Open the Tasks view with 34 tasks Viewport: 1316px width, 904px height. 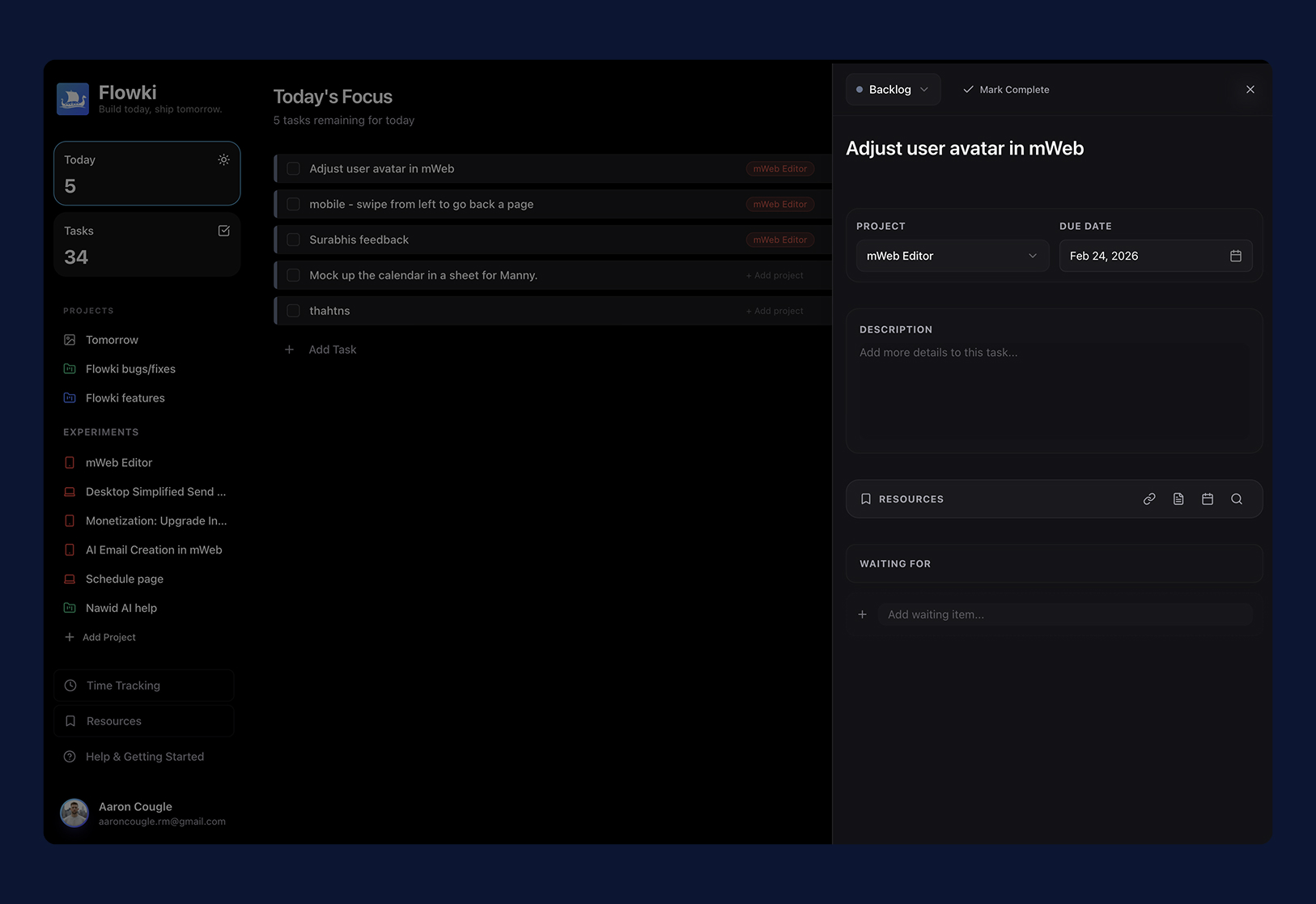tap(146, 244)
